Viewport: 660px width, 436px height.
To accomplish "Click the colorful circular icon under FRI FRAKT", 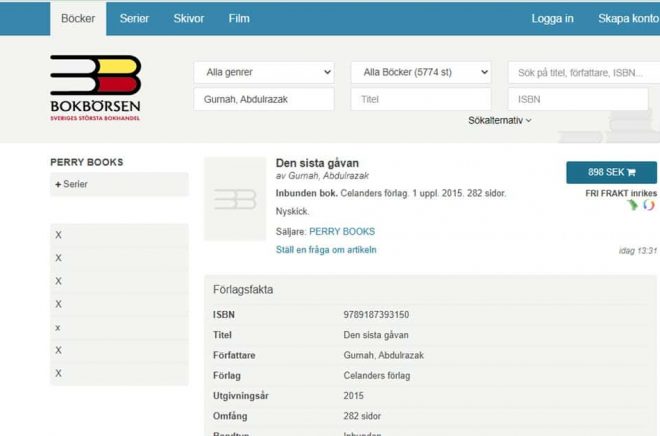I will pyautogui.click(x=649, y=205).
